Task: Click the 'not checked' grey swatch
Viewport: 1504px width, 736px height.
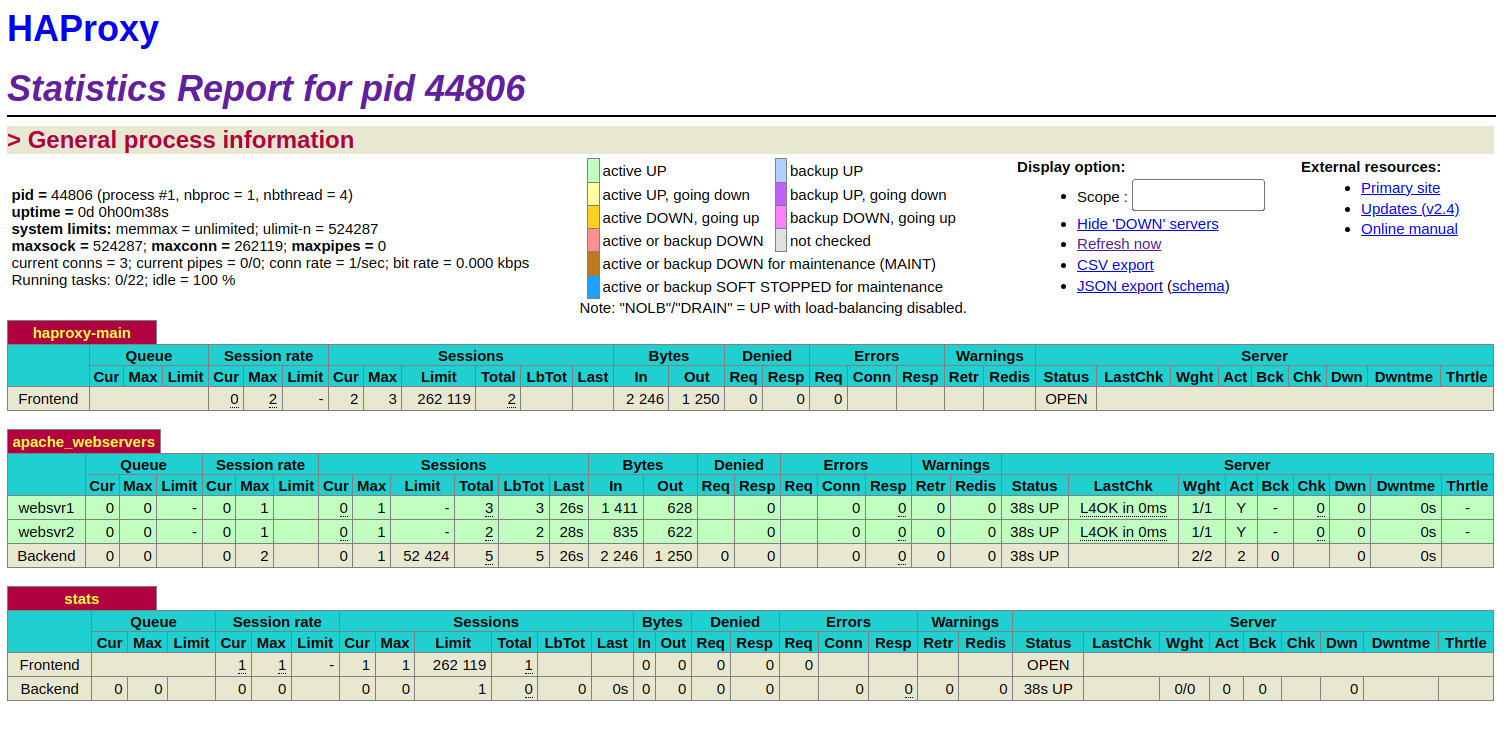Action: [x=781, y=240]
